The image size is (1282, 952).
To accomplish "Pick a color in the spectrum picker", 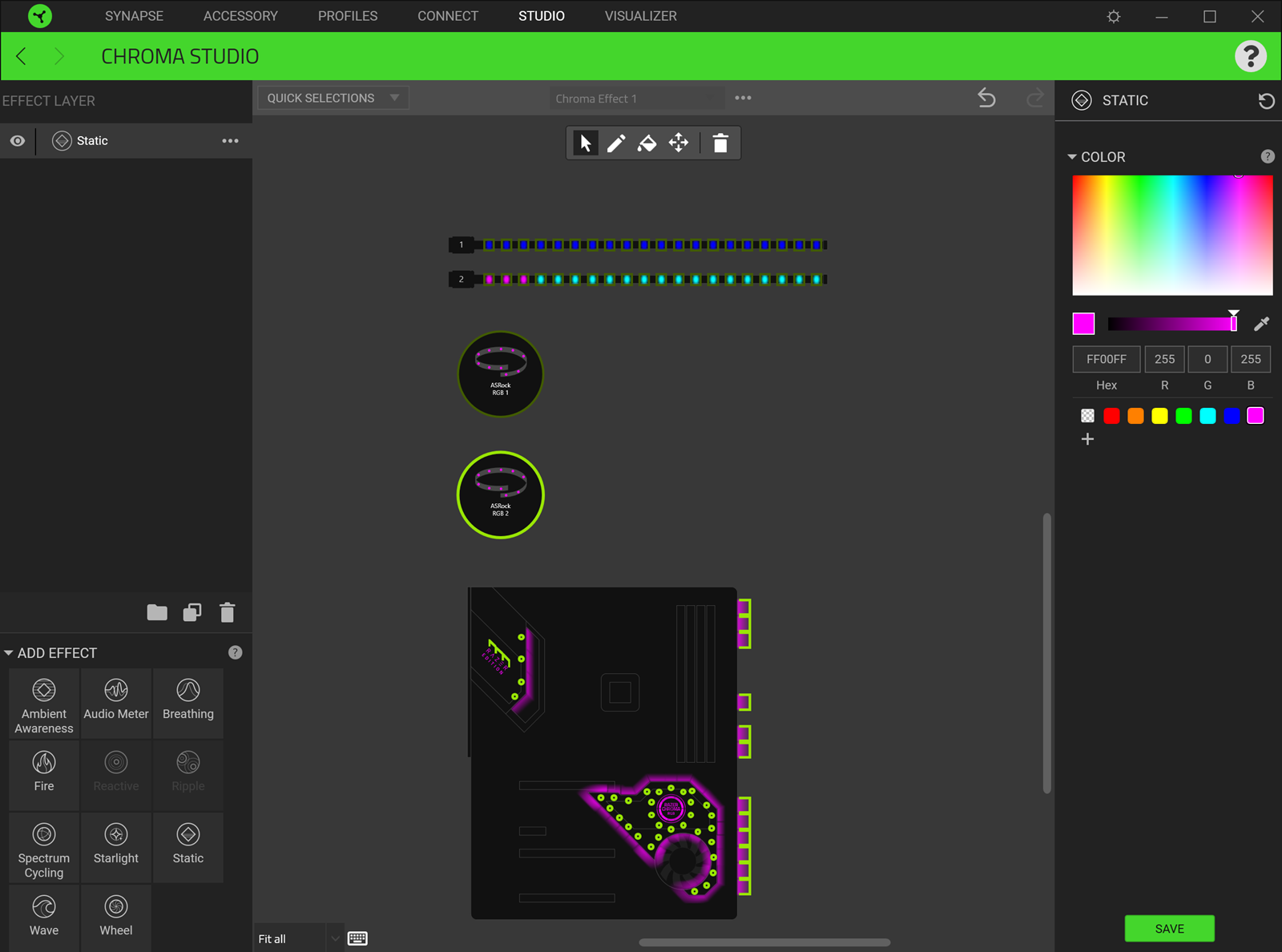I will pos(1172,236).
